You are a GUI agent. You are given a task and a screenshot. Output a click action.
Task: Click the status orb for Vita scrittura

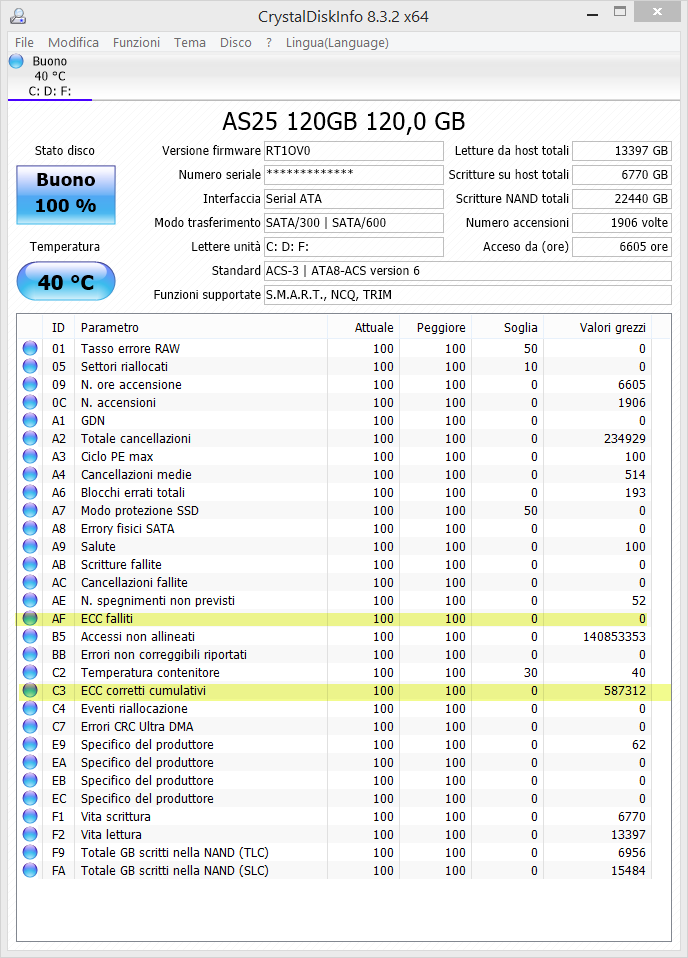30,817
